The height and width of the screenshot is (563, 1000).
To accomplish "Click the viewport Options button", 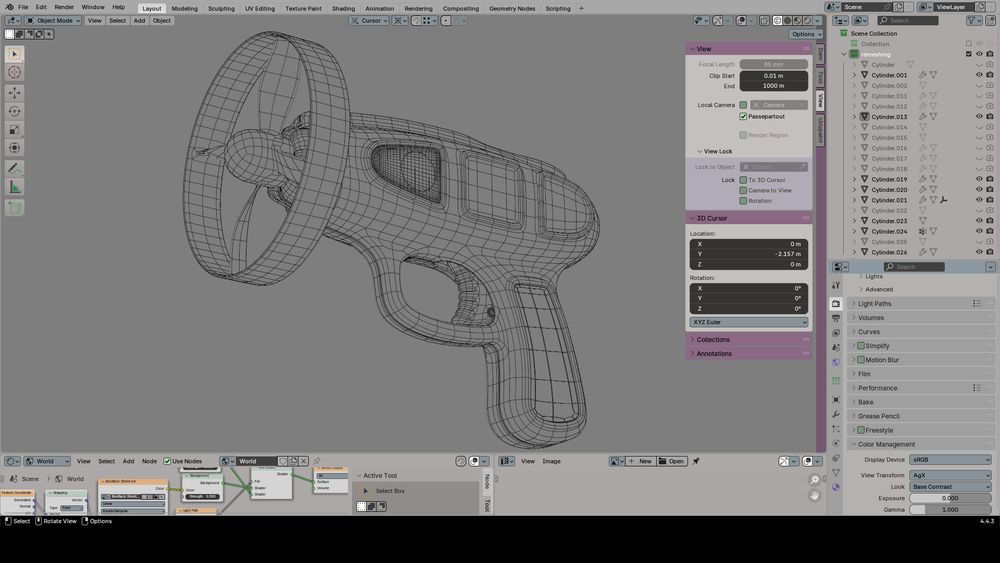I will tap(806, 34).
